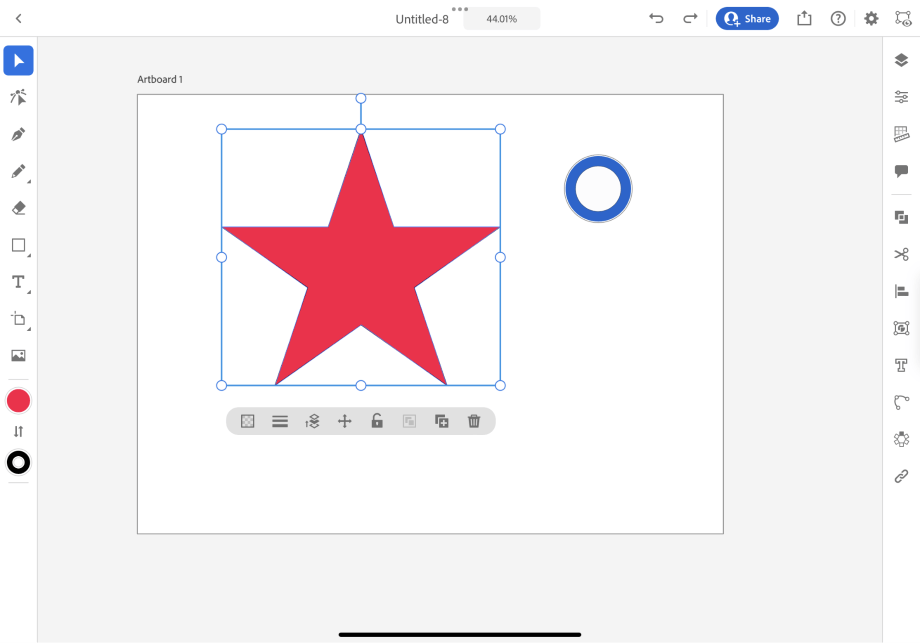Click the Share button

pos(747,19)
